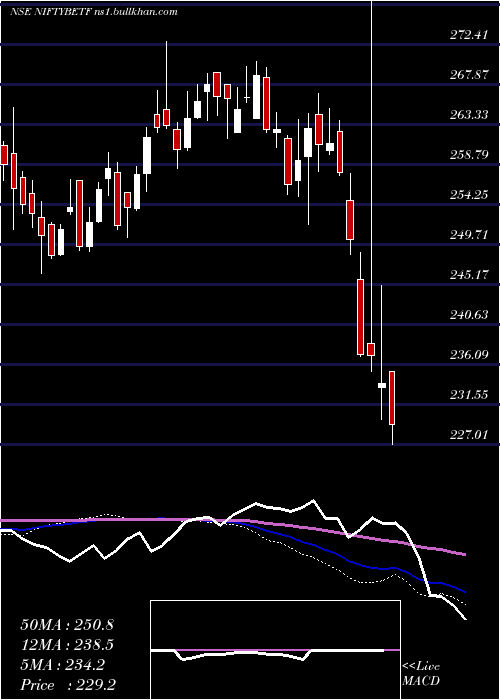
Task: Click the Price : 229.2 value
Action: point(68,685)
